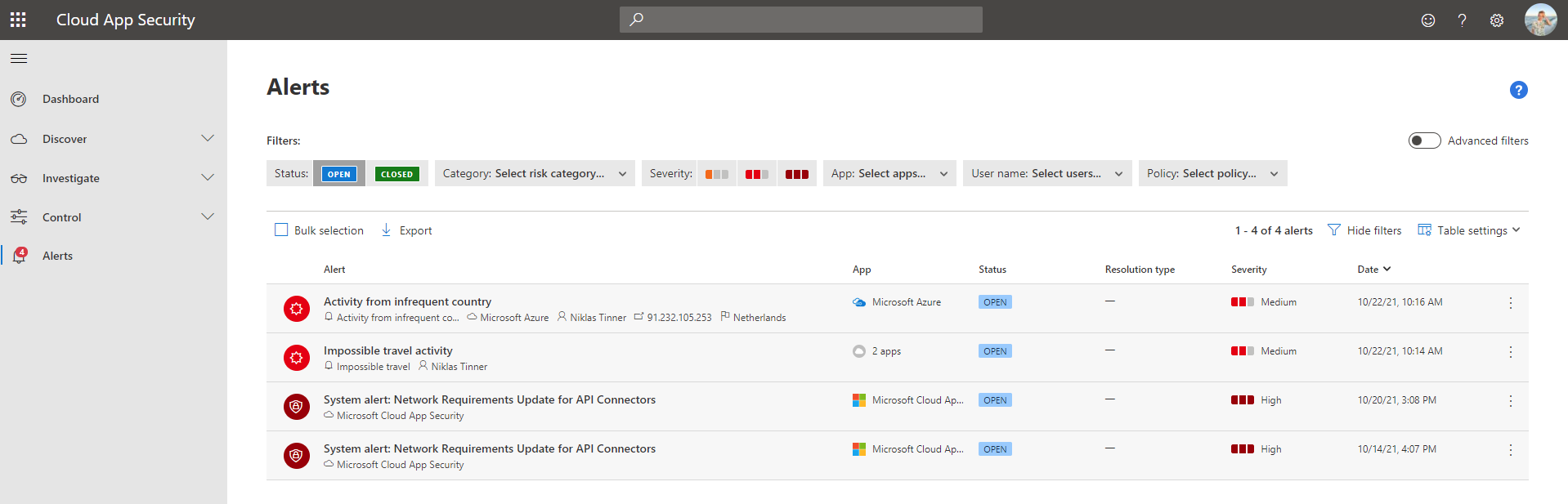The width and height of the screenshot is (1568, 504).
Task: Open the feedback smiley icon
Action: pyautogui.click(x=1428, y=20)
